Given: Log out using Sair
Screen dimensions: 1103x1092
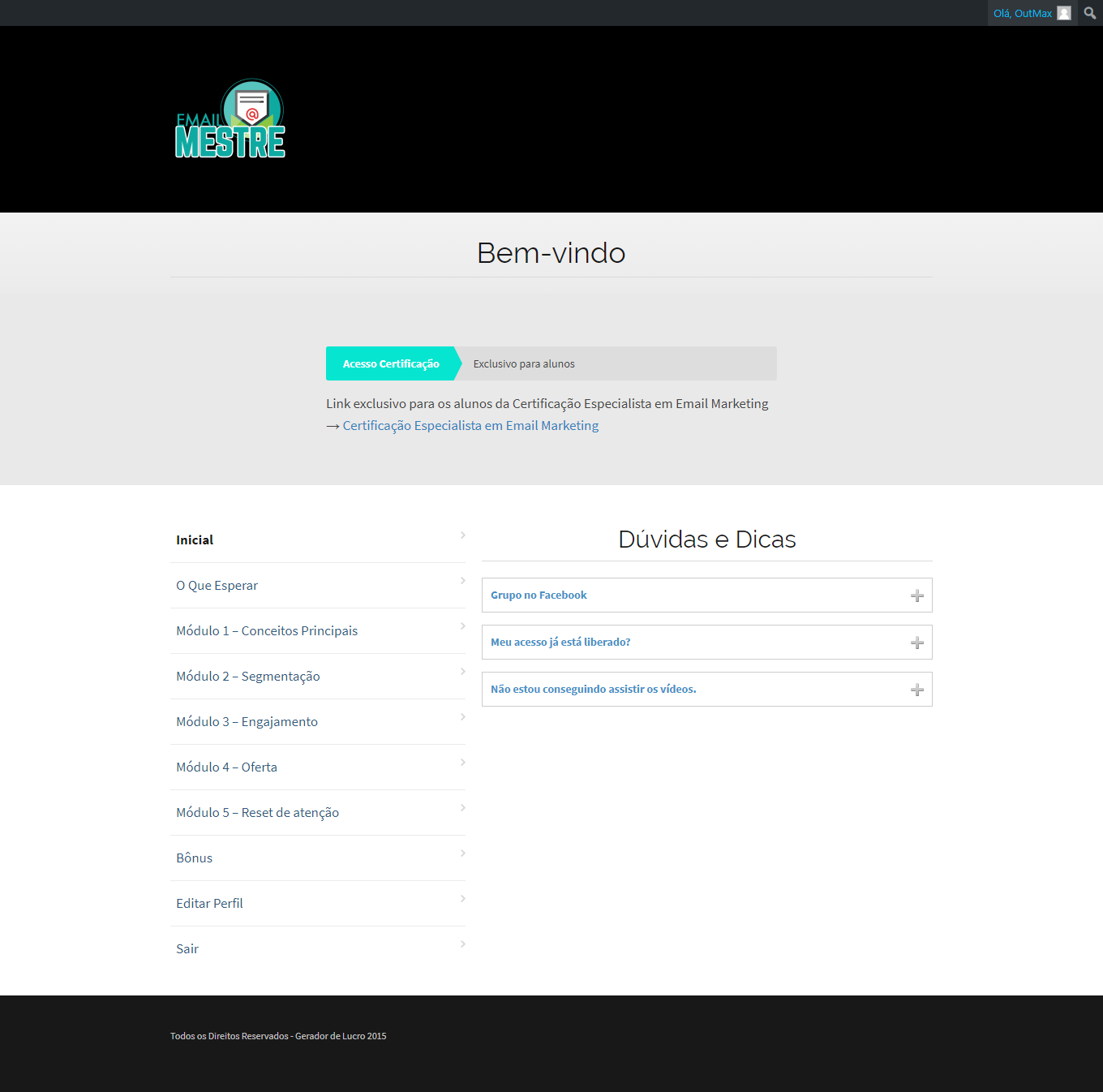Looking at the screenshot, I should pyautogui.click(x=187, y=949).
